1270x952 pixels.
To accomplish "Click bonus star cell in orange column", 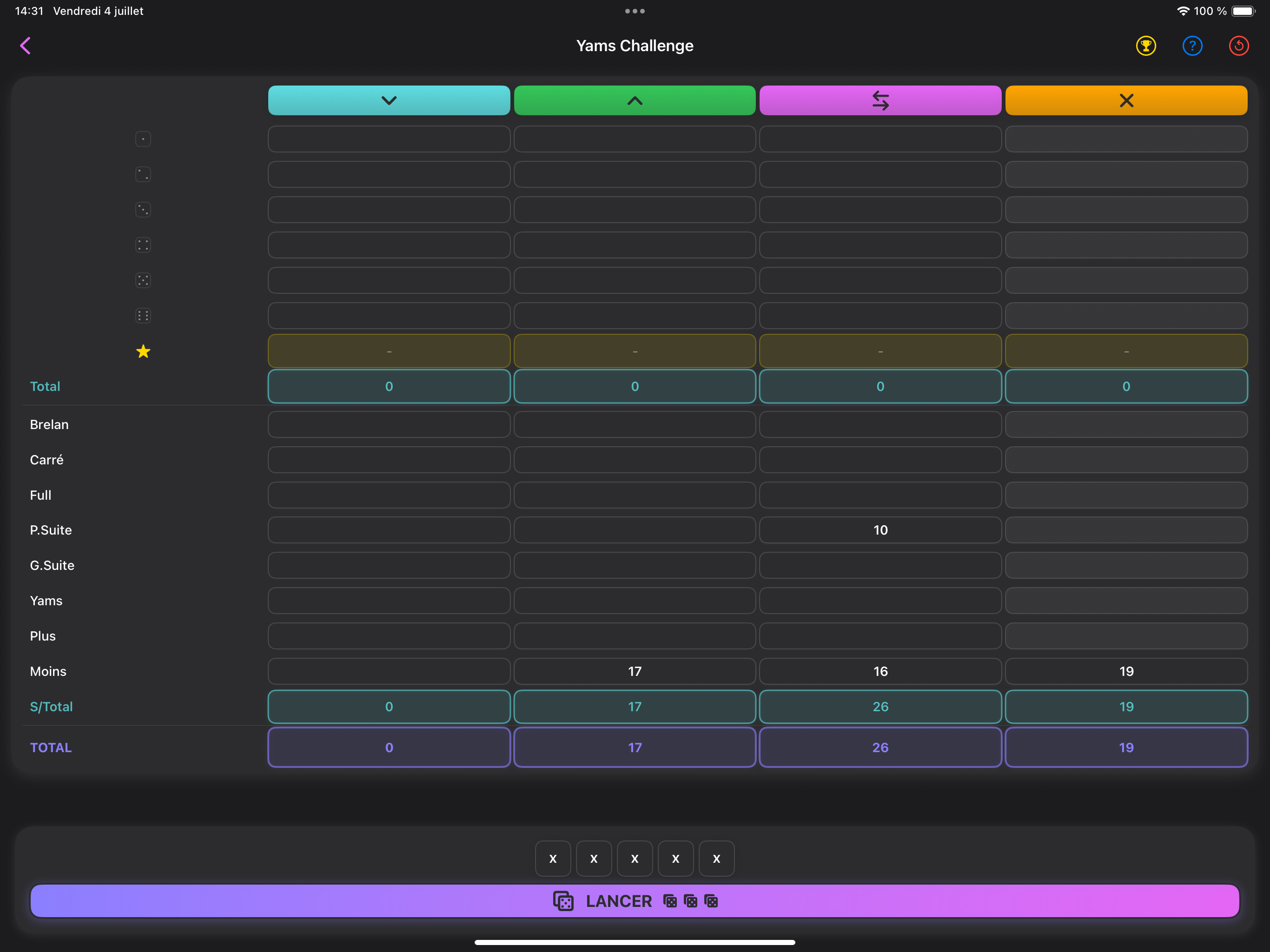I will 1126,351.
